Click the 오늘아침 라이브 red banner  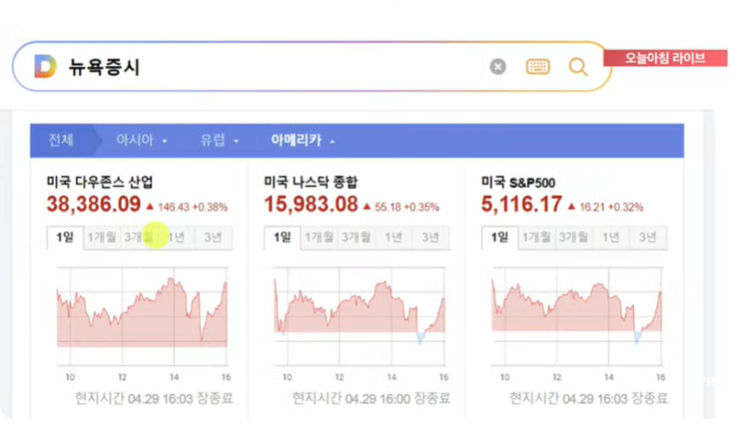pos(665,58)
